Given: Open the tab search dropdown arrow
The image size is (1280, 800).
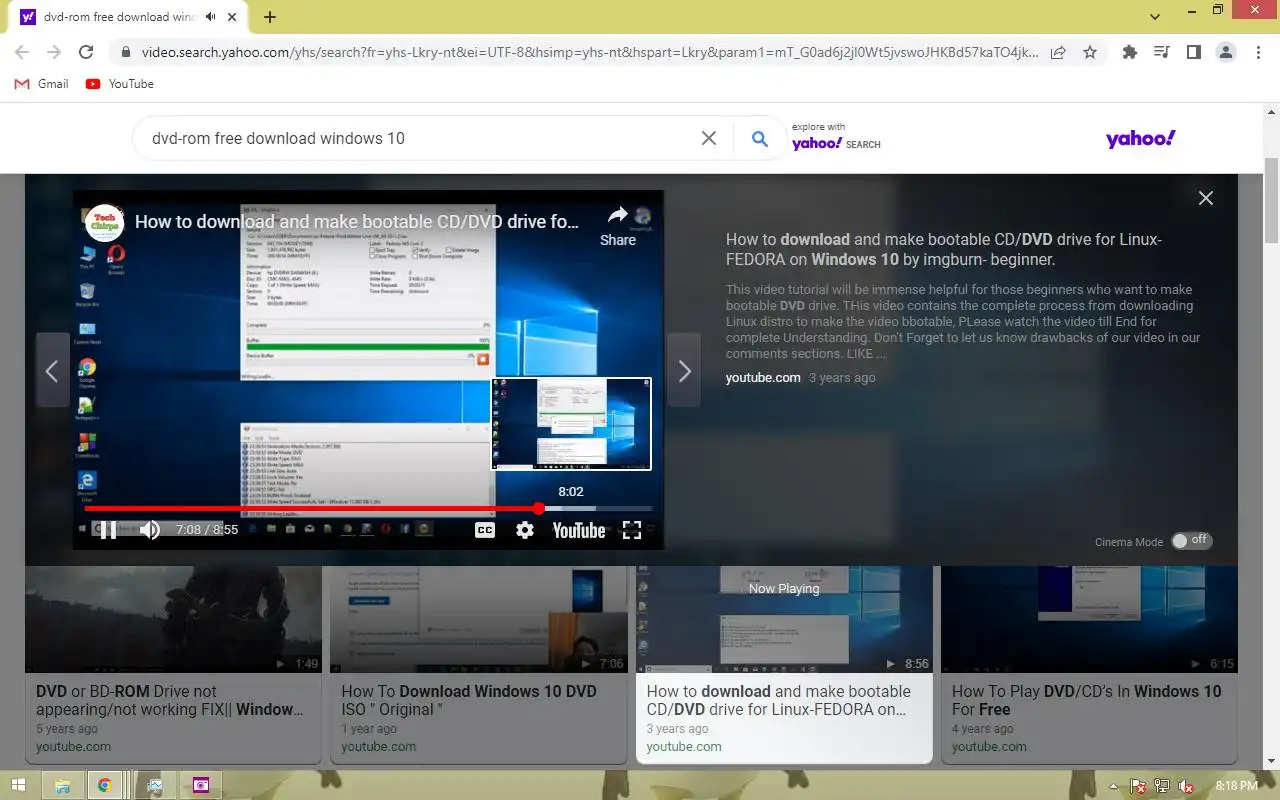Looking at the screenshot, I should [x=1155, y=16].
